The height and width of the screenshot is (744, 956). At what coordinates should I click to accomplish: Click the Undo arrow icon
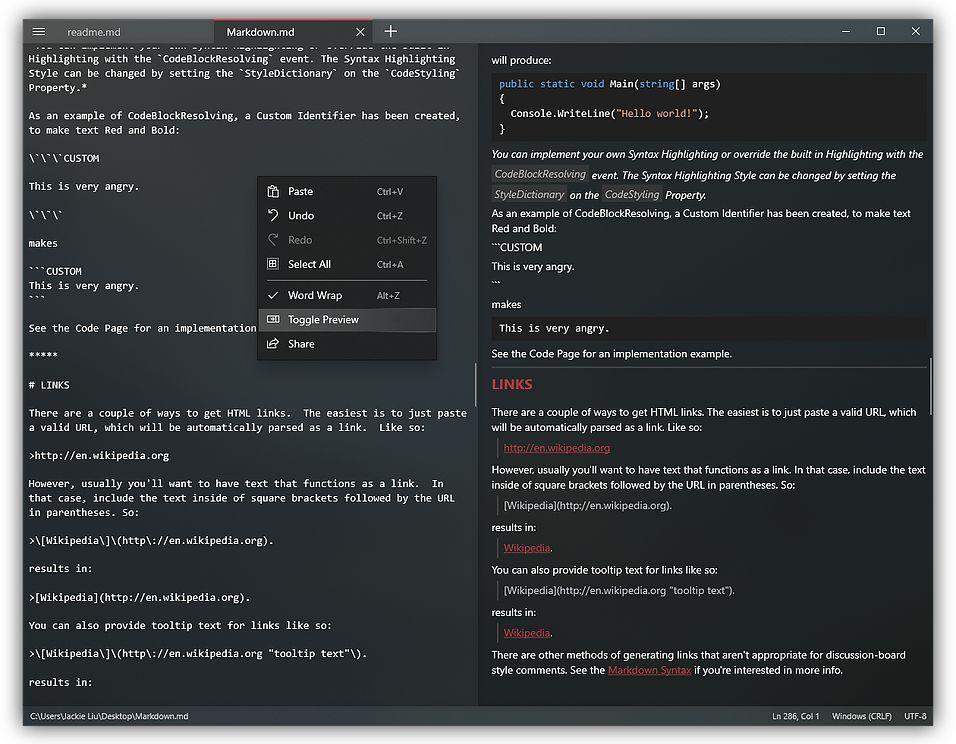pos(273,215)
